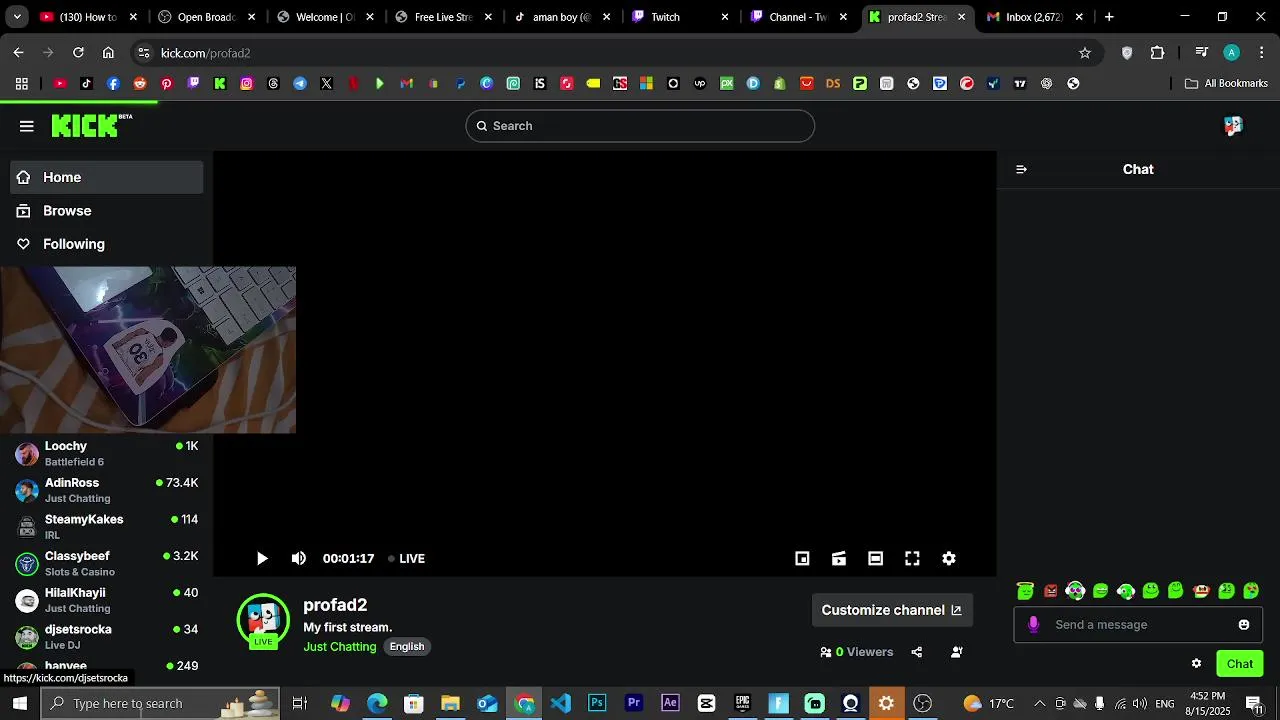The height and width of the screenshot is (720, 1280).
Task: Open video player settings gear
Action: (x=949, y=559)
